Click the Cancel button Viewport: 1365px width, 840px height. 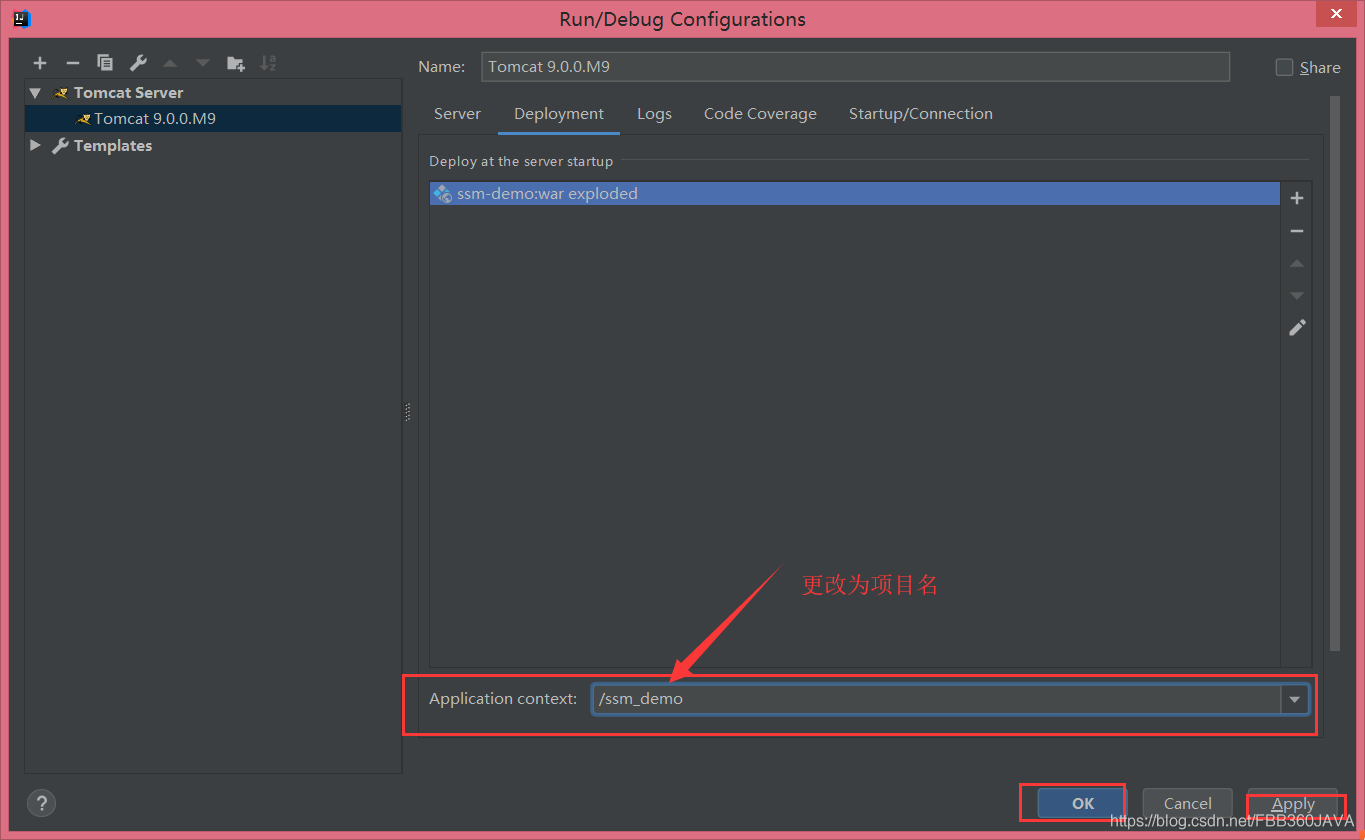tap(1188, 803)
